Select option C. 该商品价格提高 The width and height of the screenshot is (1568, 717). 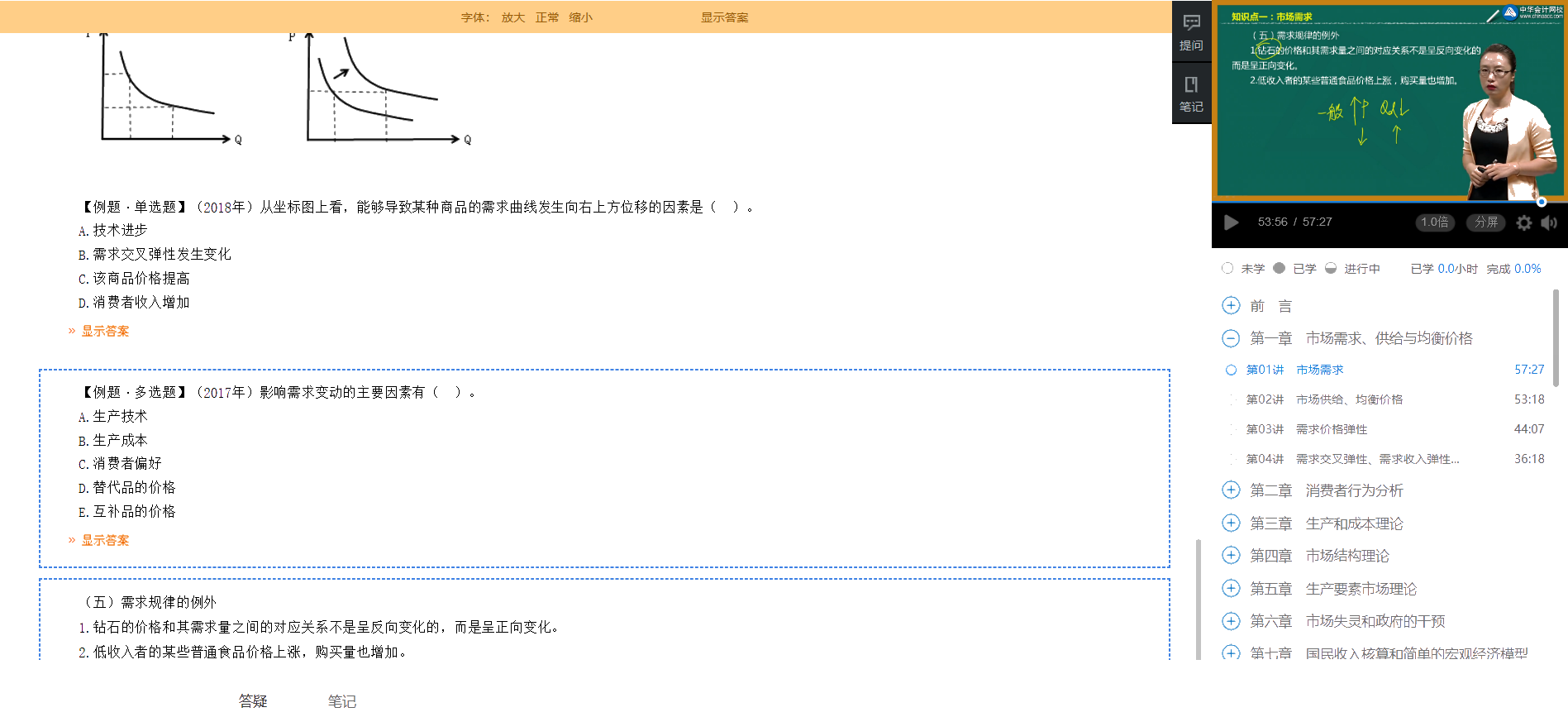(134, 278)
